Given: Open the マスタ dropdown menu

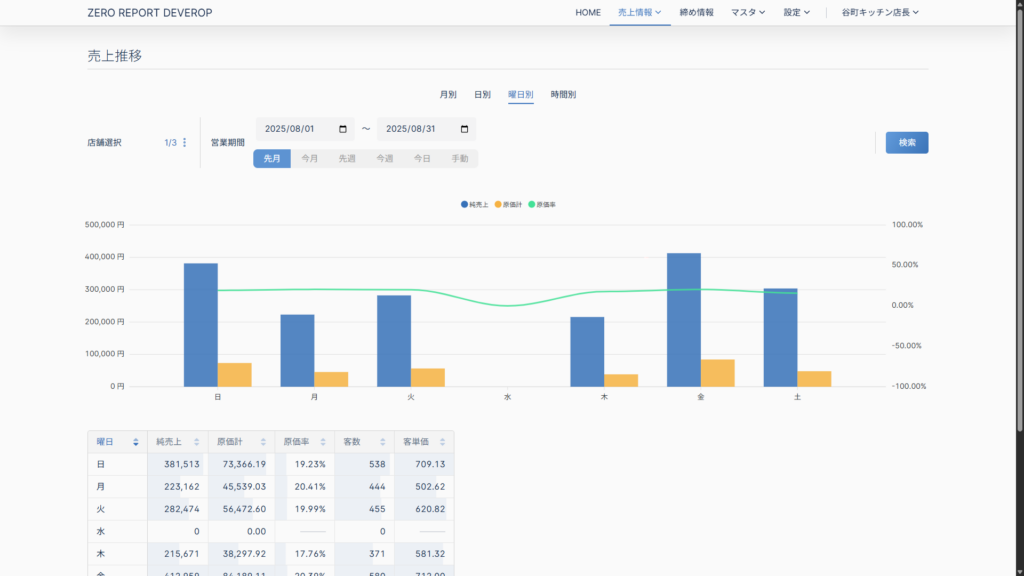Looking at the screenshot, I should click(x=747, y=13).
